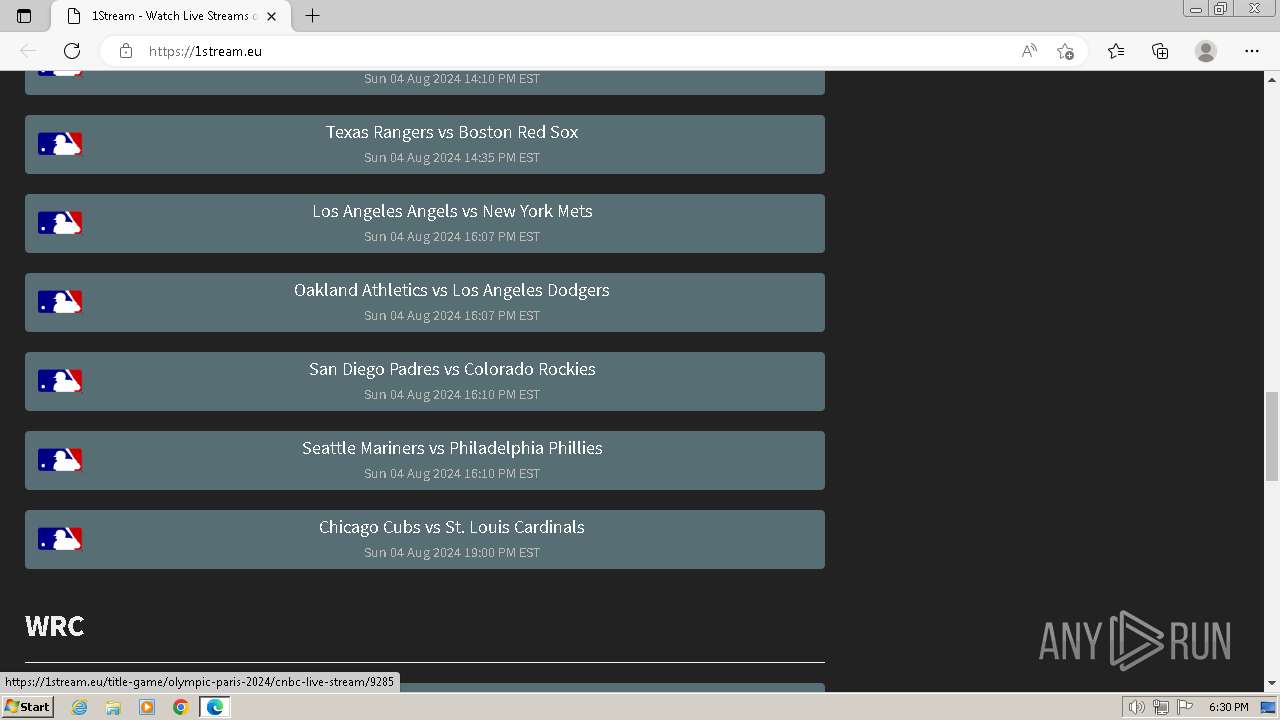
Task: Reload the current page
Action: [x=72, y=51]
